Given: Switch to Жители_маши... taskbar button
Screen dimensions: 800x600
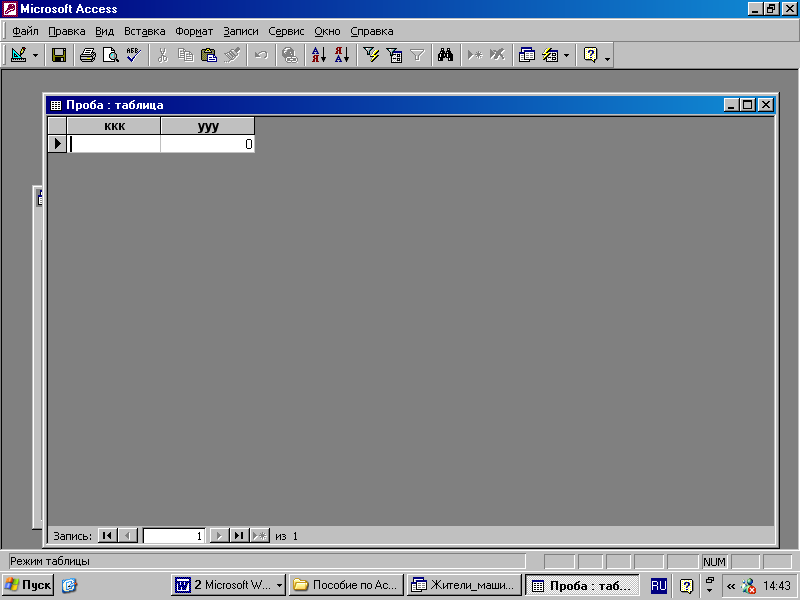Looking at the screenshot, I should click(464, 585).
